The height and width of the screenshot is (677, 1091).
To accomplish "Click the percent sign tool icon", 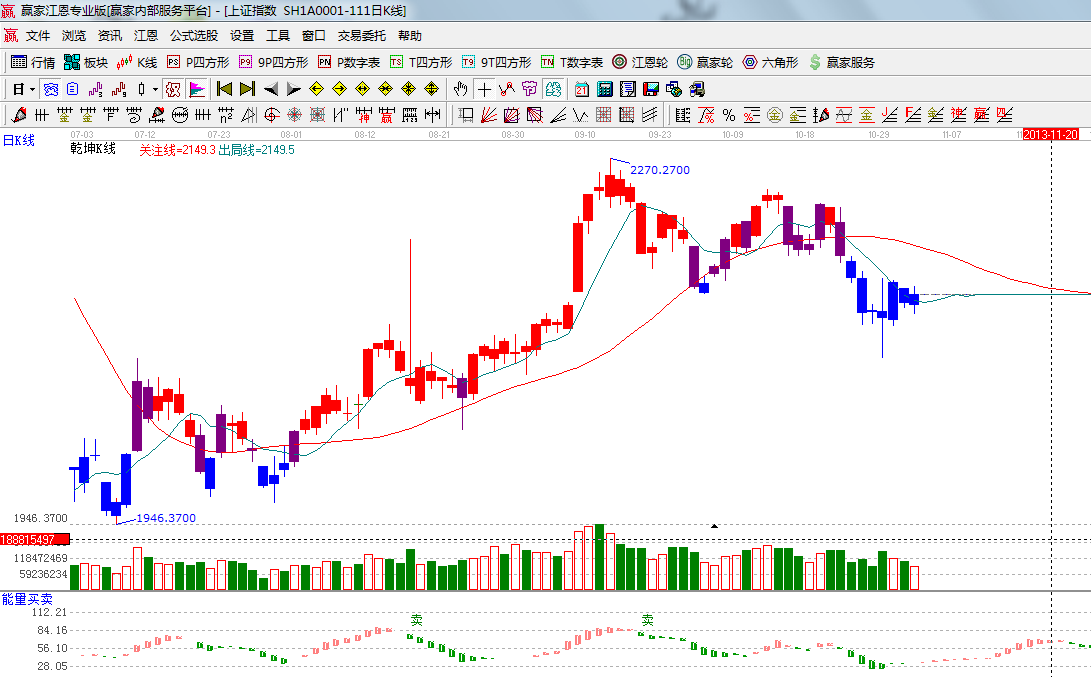I will click(x=729, y=115).
